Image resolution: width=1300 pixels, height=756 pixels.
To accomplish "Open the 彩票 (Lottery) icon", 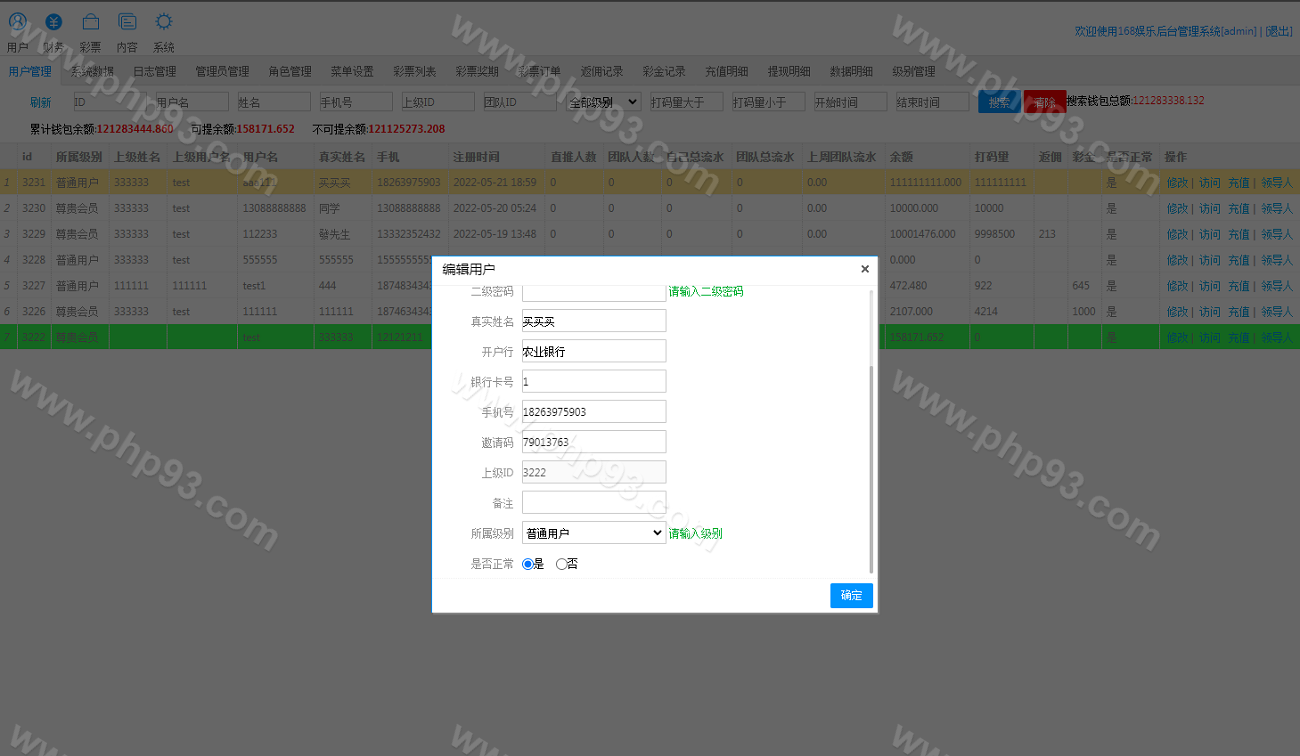I will (x=90, y=22).
